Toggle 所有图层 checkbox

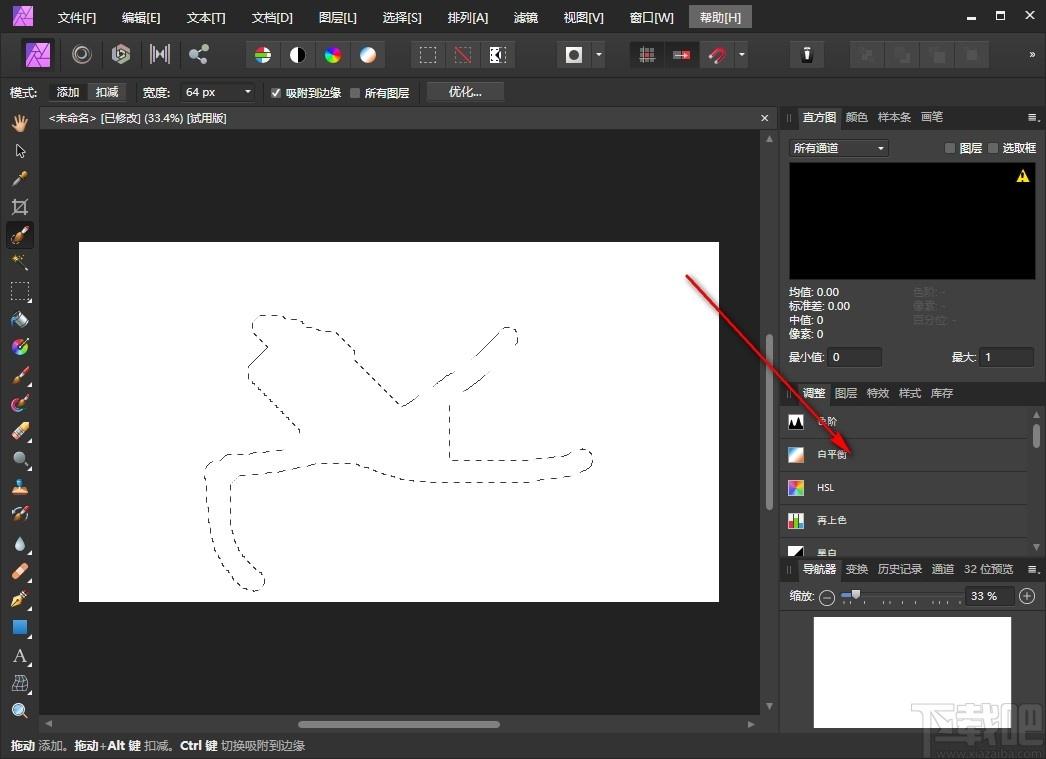tap(355, 93)
